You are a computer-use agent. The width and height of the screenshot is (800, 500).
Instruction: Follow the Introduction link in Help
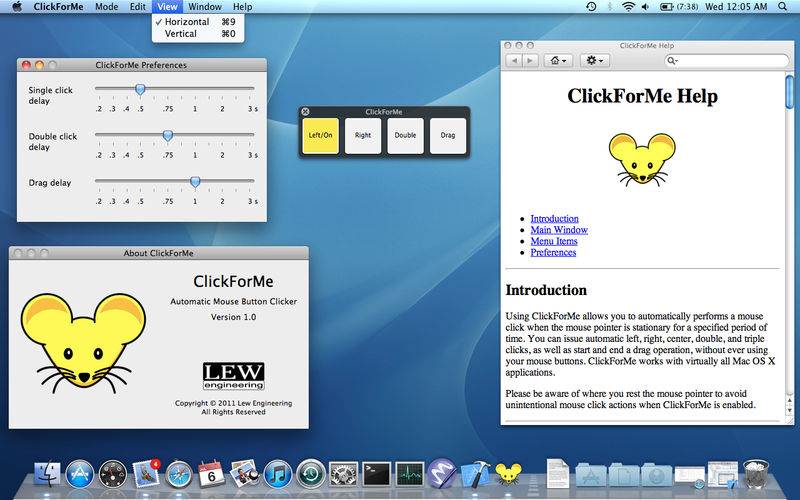tap(554, 218)
